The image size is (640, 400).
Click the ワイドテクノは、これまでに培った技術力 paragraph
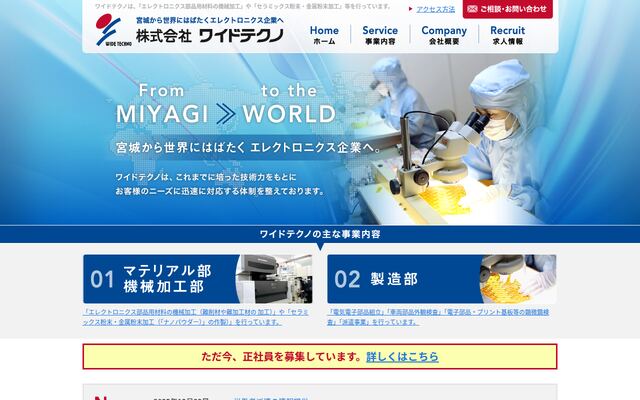click(x=220, y=184)
